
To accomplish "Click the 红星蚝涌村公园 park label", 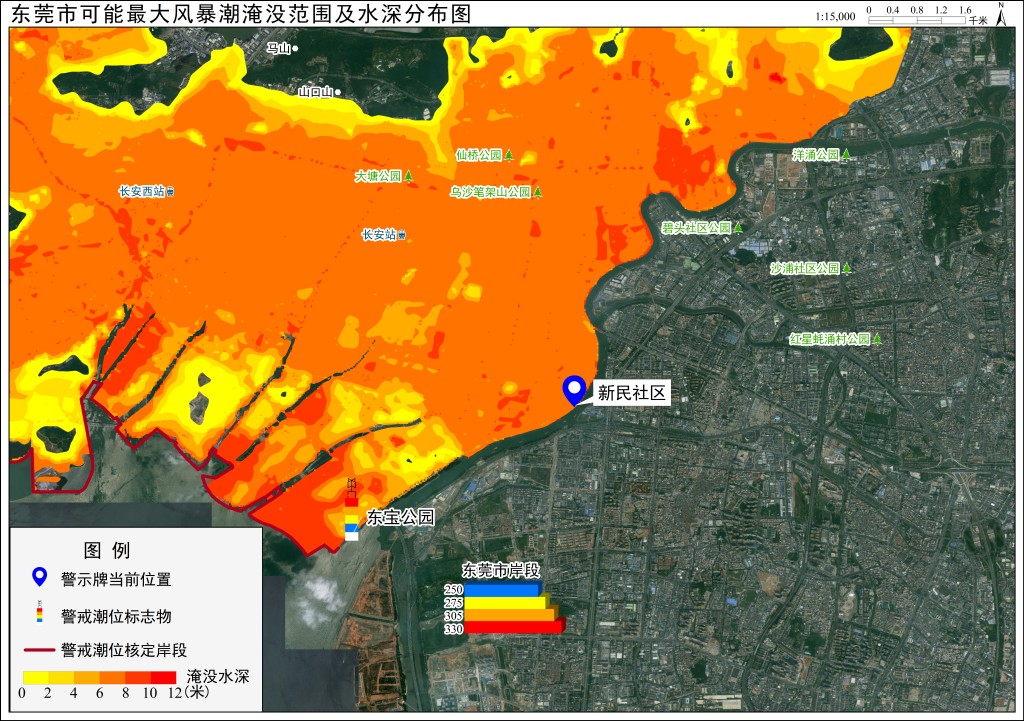I will point(830,339).
